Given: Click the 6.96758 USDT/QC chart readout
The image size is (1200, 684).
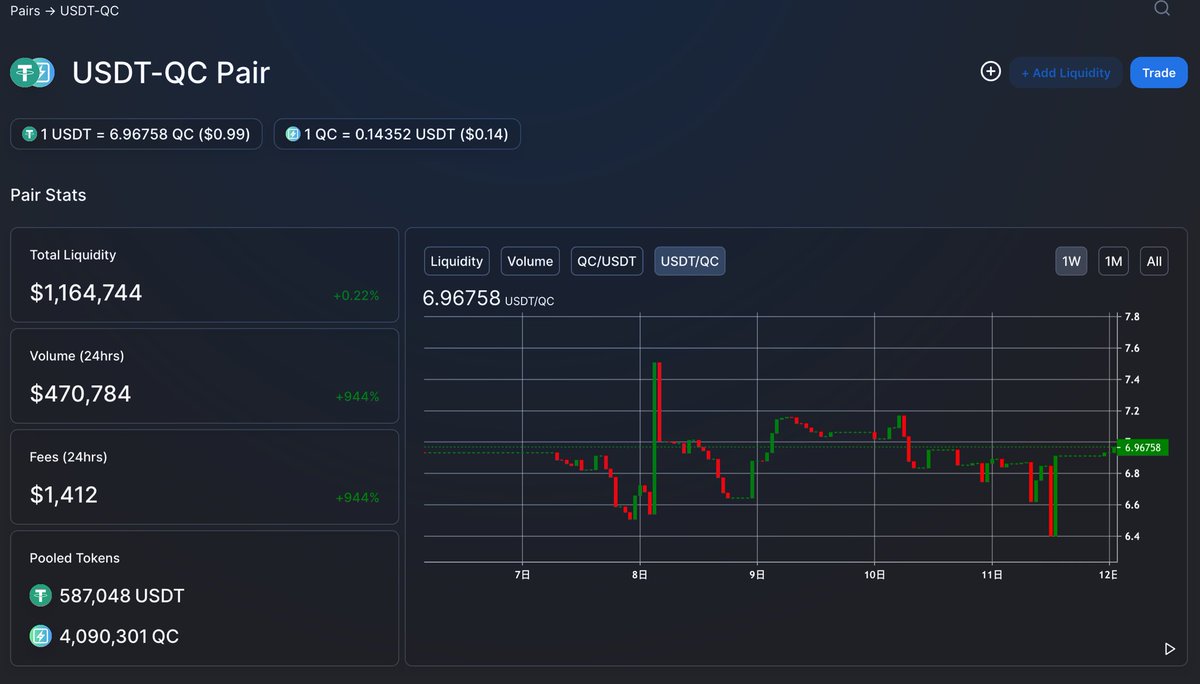Looking at the screenshot, I should (x=488, y=298).
